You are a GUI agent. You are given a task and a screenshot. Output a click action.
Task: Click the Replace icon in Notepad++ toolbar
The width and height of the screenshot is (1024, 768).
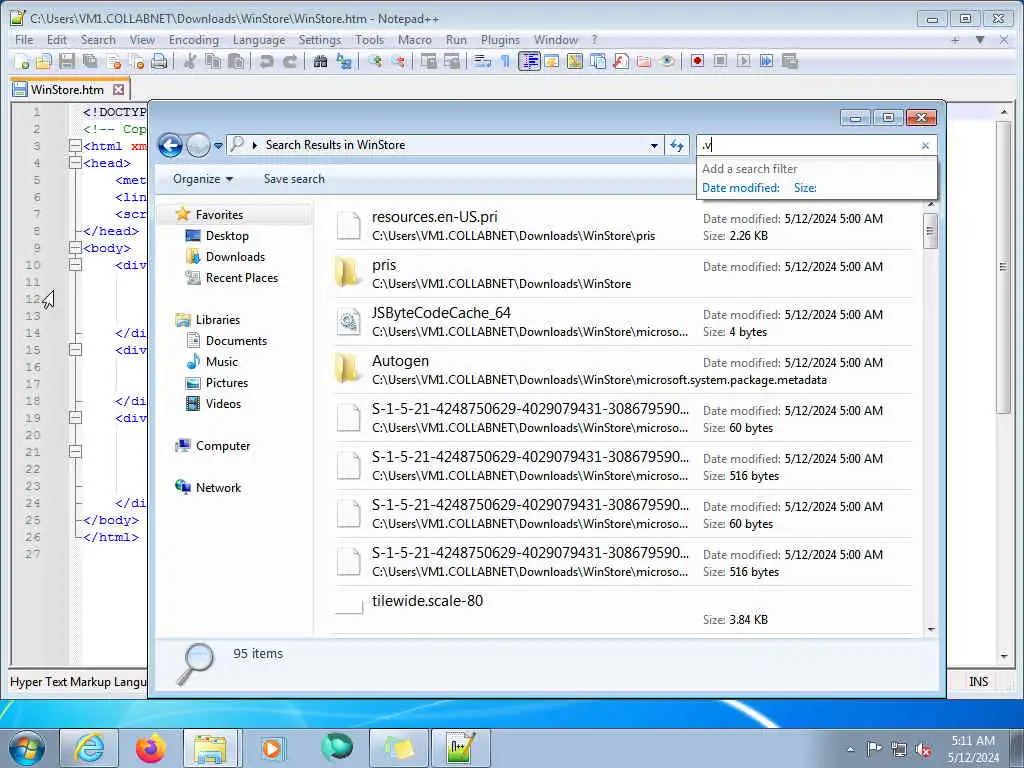(x=344, y=61)
